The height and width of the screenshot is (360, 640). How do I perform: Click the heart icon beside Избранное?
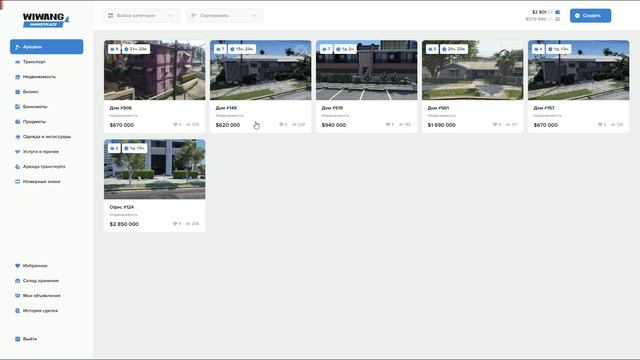[x=18, y=266]
